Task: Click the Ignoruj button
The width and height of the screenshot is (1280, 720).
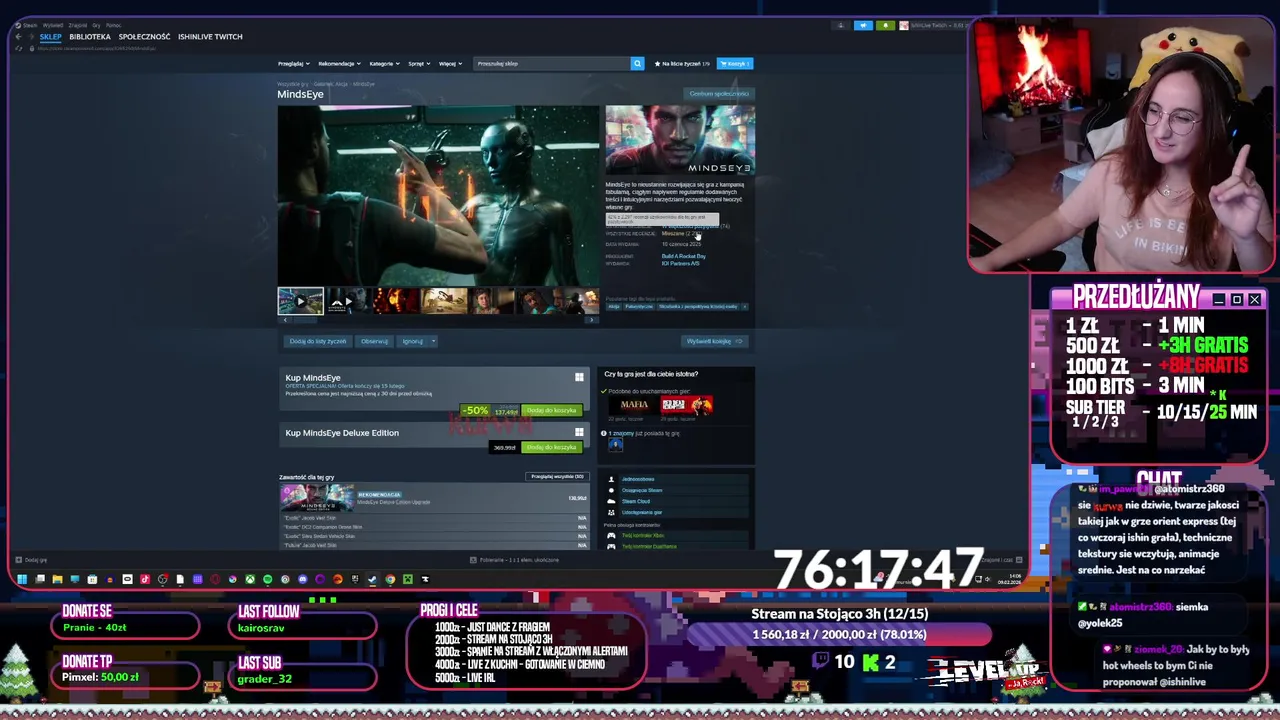Action: 412,341
